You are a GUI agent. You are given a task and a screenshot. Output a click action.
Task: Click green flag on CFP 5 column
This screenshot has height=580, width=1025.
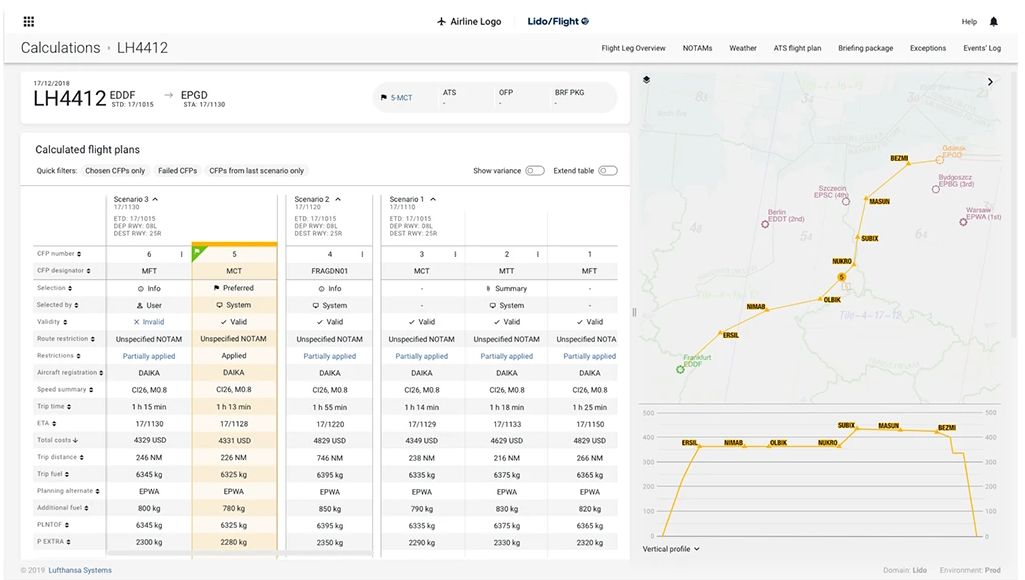197,252
